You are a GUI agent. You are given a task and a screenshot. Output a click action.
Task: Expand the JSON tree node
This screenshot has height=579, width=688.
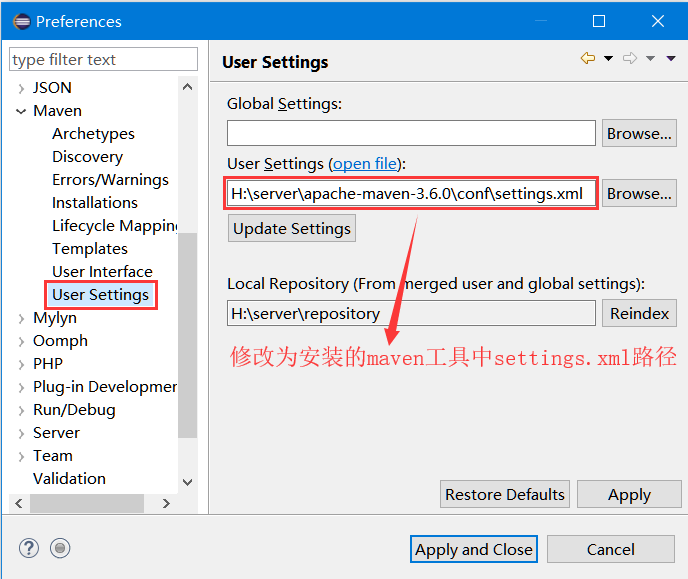[21, 89]
